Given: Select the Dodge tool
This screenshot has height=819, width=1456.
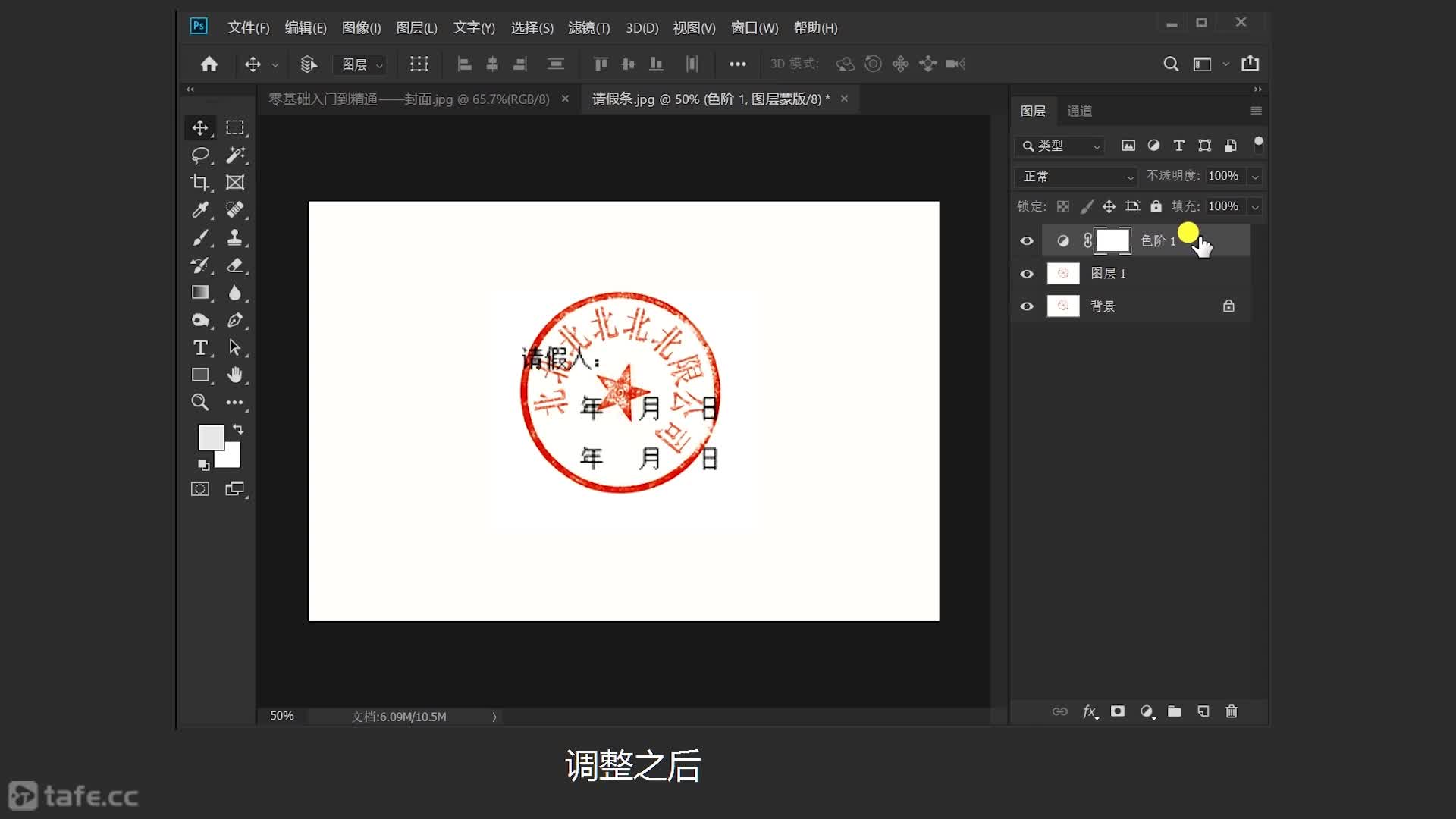Looking at the screenshot, I should click(200, 320).
